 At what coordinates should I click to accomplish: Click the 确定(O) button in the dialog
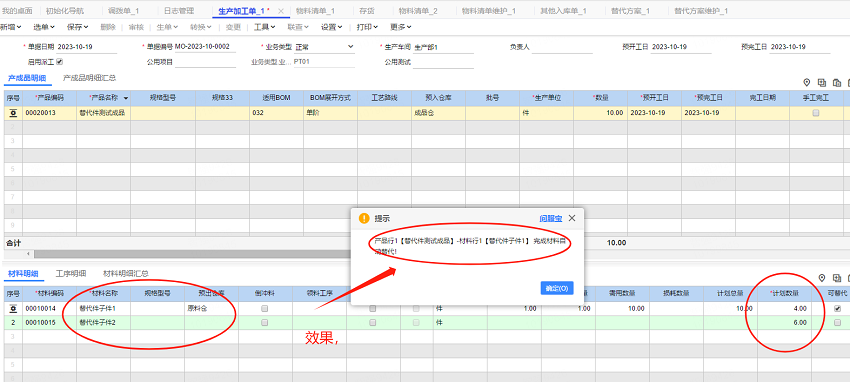(x=557, y=288)
